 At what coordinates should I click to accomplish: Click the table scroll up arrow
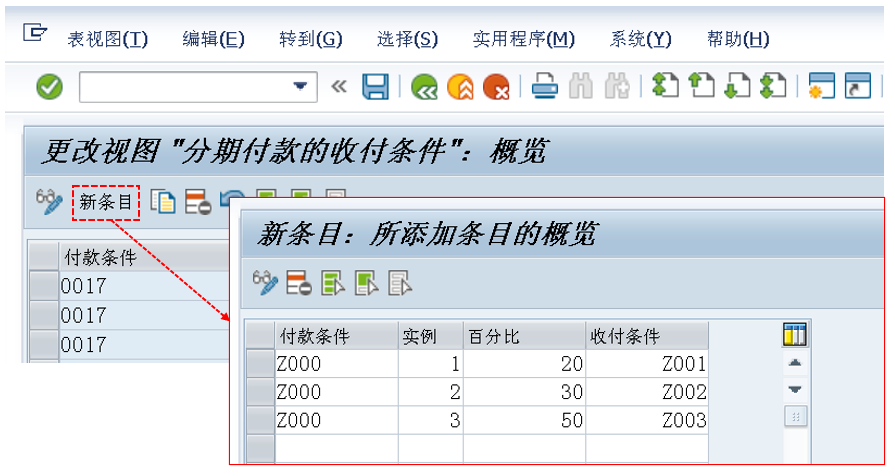795,362
